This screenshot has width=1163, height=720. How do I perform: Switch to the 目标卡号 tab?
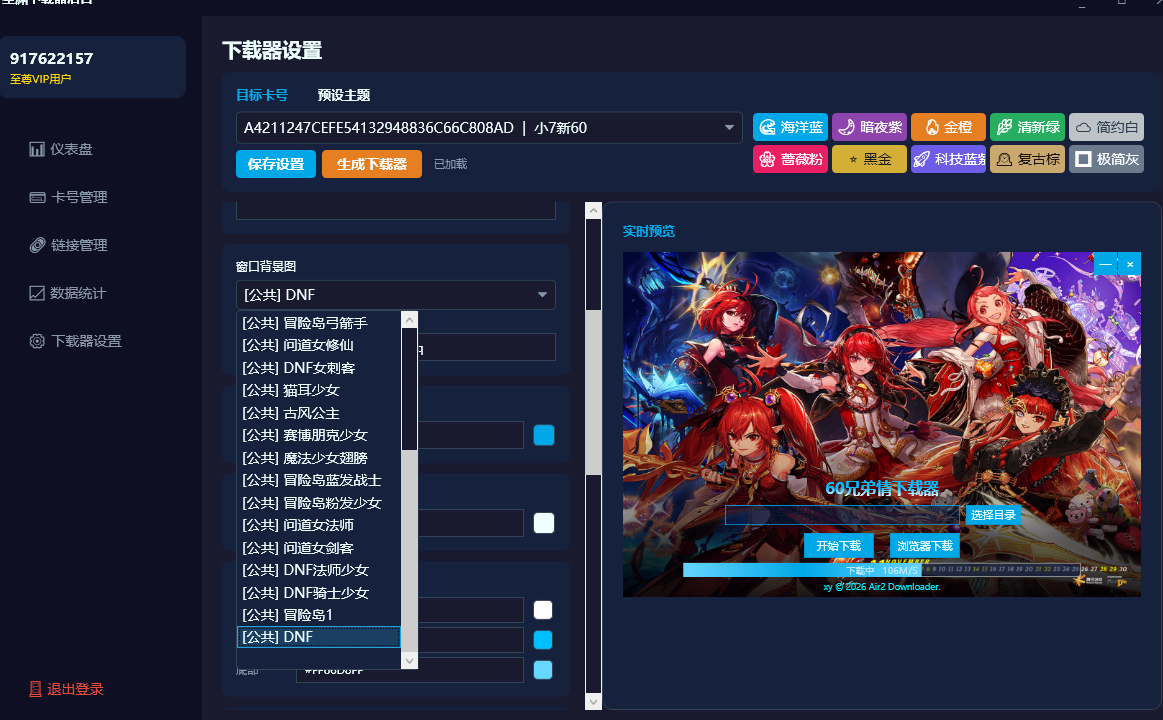pos(262,95)
